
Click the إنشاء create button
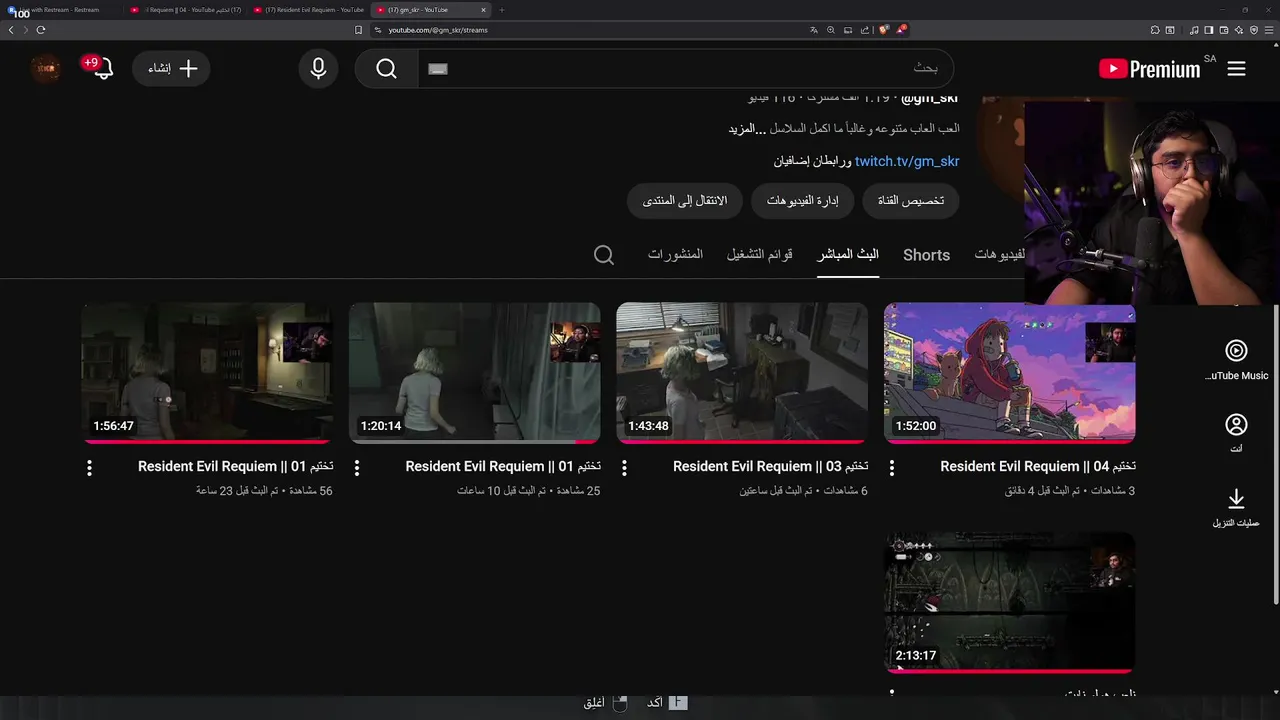click(x=171, y=68)
